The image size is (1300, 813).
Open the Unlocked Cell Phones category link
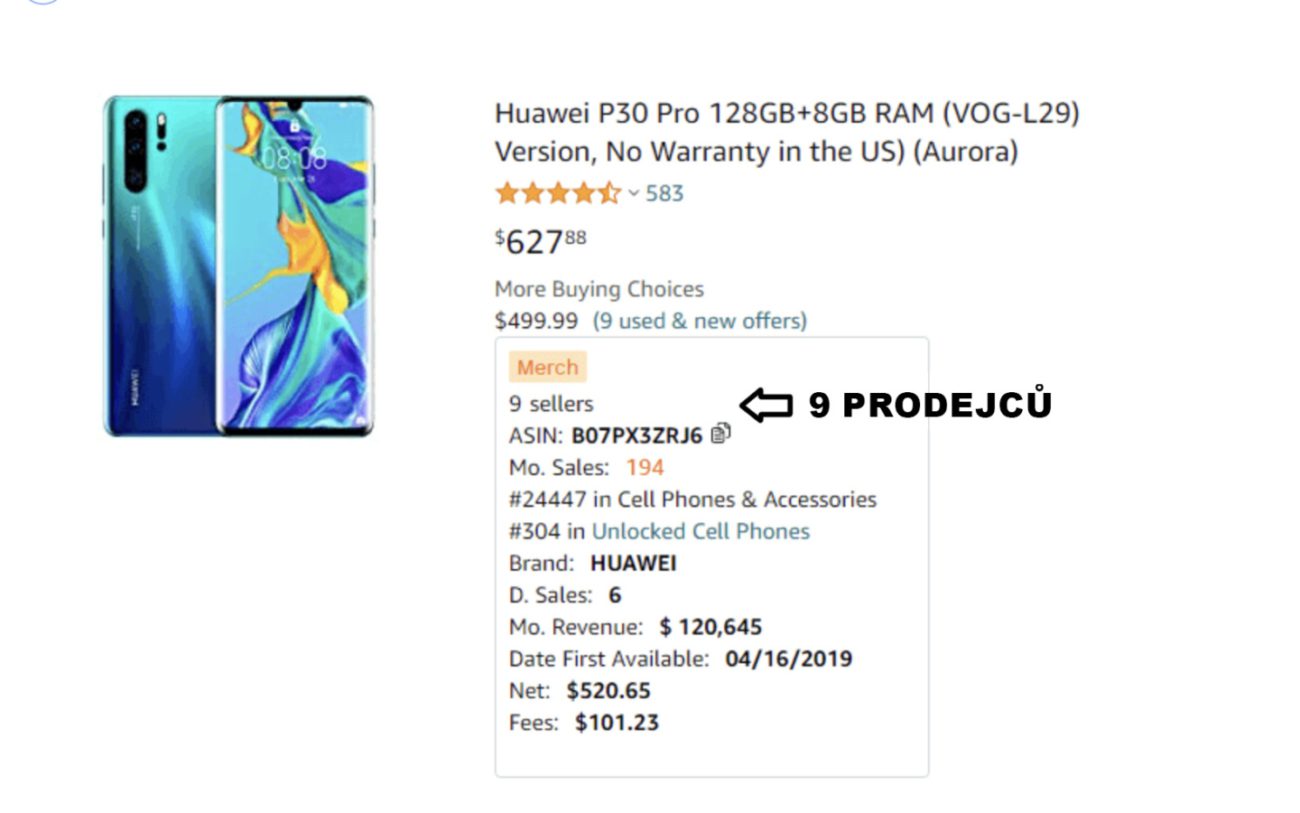(701, 531)
